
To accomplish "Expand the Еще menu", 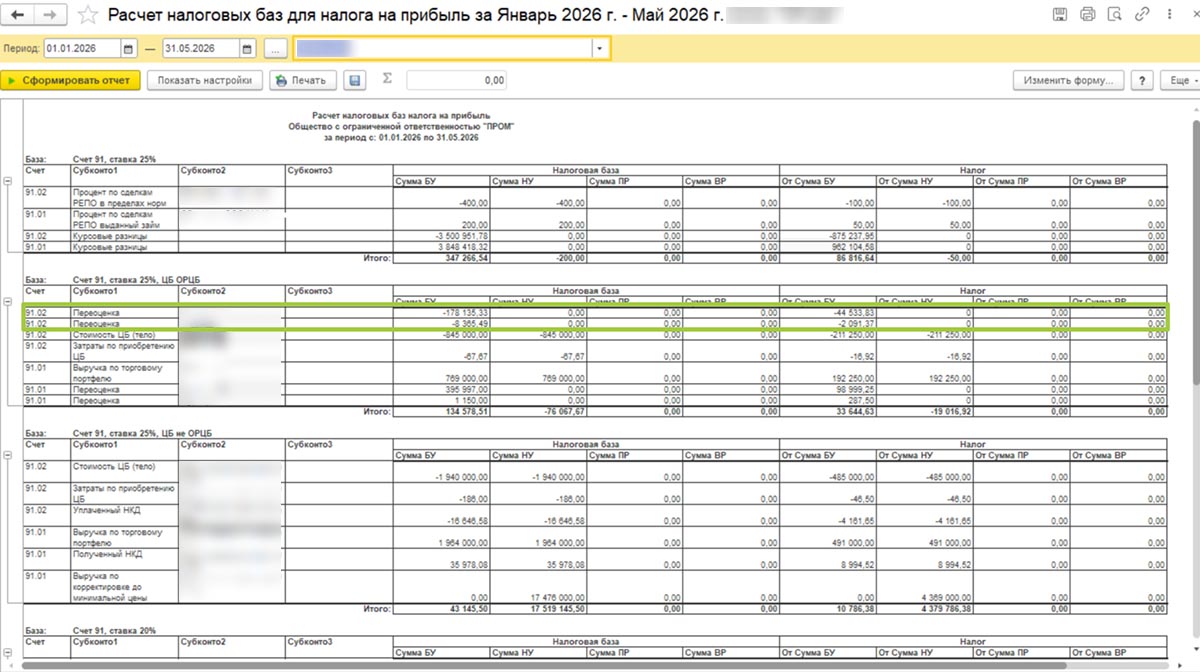I will pos(1181,80).
